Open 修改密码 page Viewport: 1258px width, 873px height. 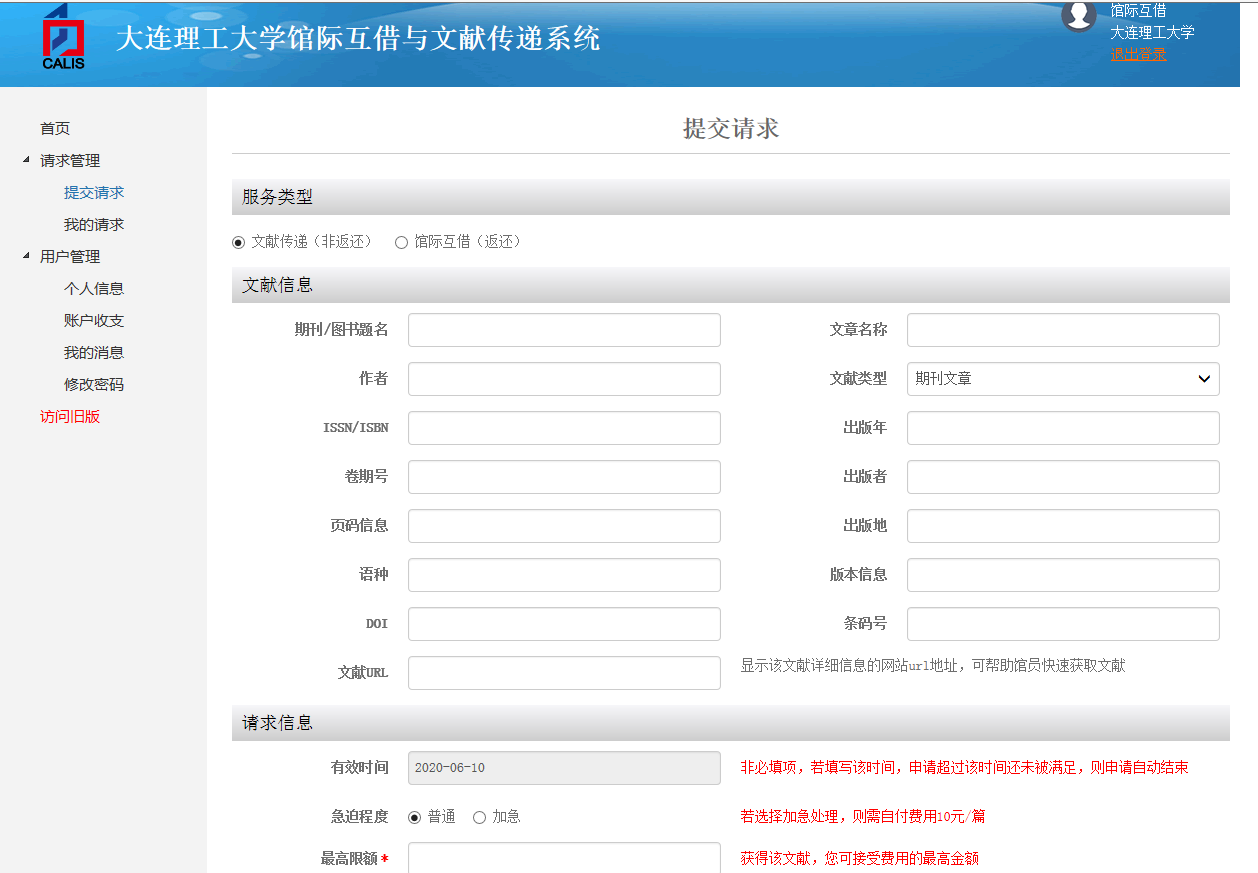click(94, 384)
